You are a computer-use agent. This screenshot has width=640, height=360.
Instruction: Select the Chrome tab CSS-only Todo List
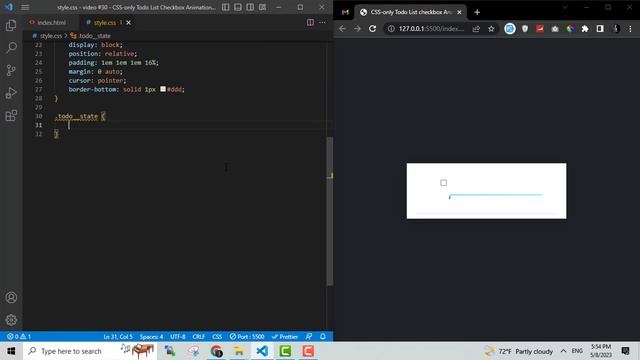click(x=411, y=12)
